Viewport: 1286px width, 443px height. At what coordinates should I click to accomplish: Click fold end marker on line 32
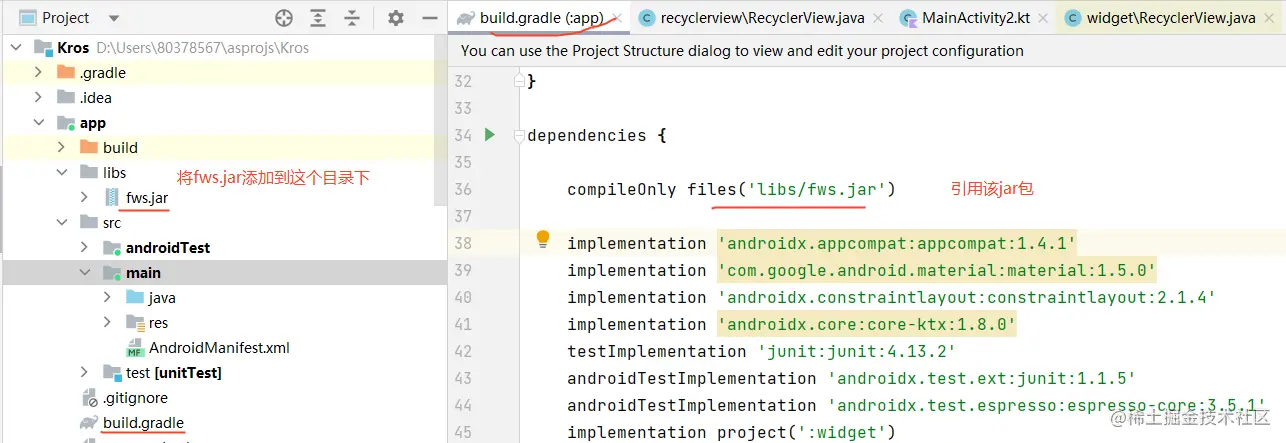coord(518,81)
